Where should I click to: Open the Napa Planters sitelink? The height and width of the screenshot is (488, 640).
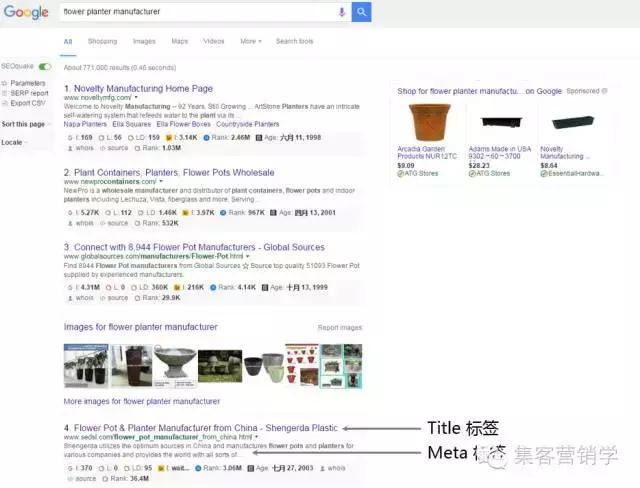click(x=85, y=124)
